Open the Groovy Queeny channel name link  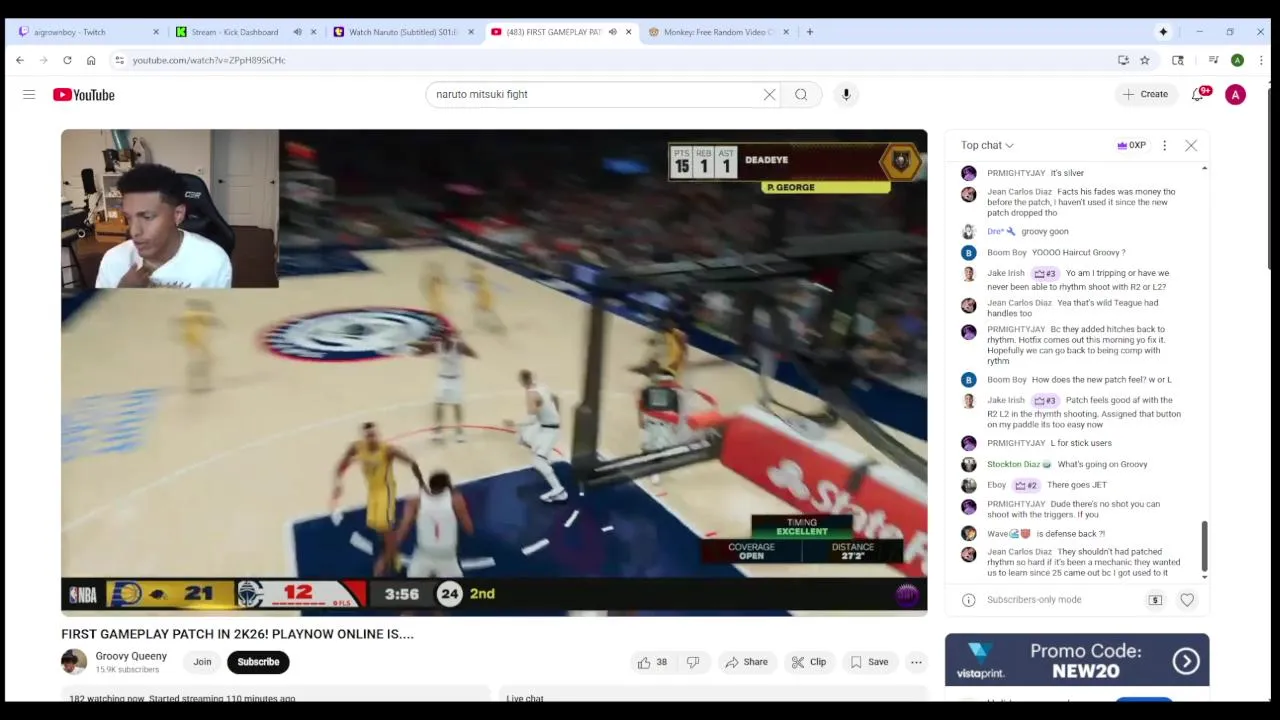point(131,656)
